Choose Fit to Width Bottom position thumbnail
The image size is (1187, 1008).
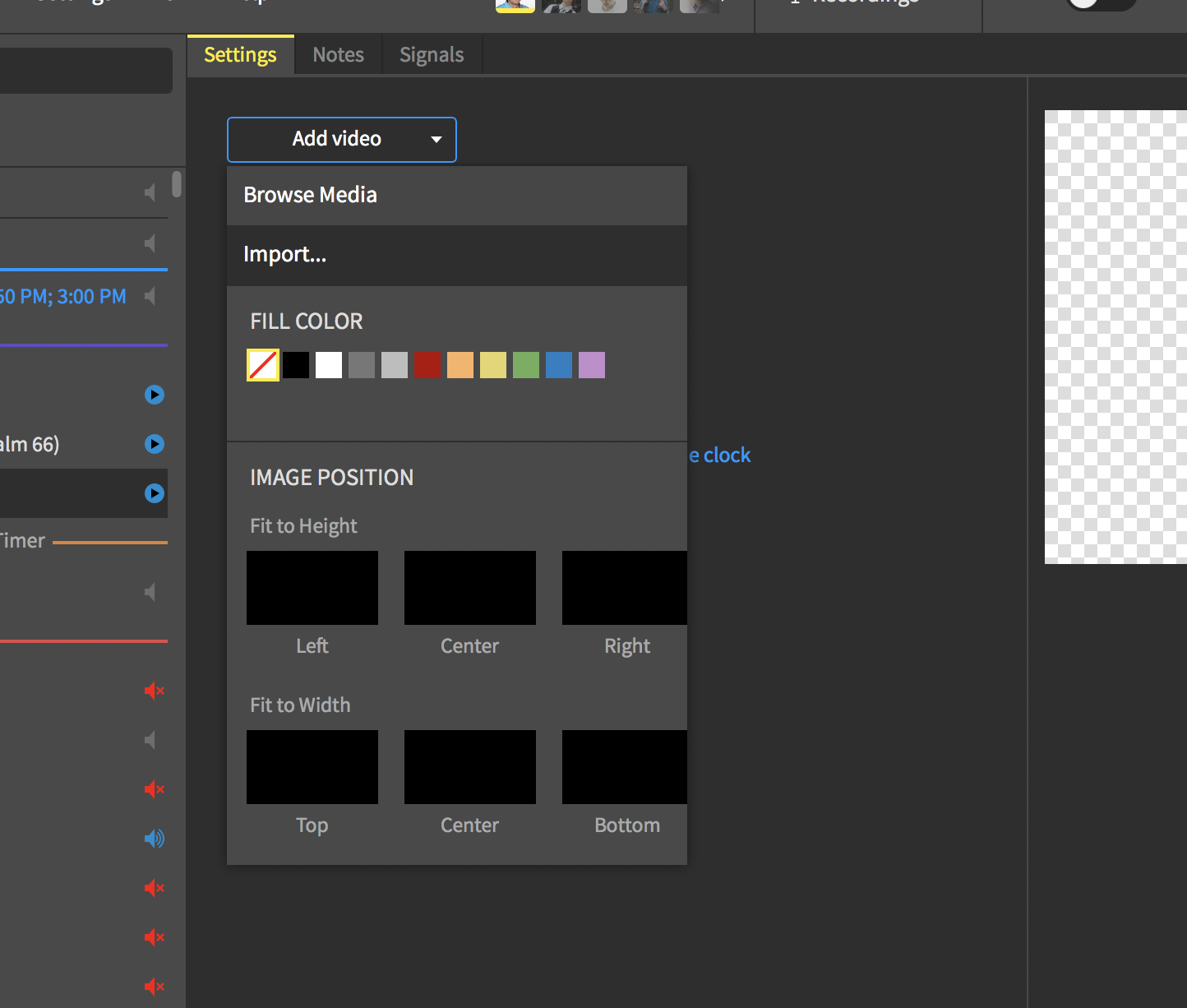click(625, 767)
